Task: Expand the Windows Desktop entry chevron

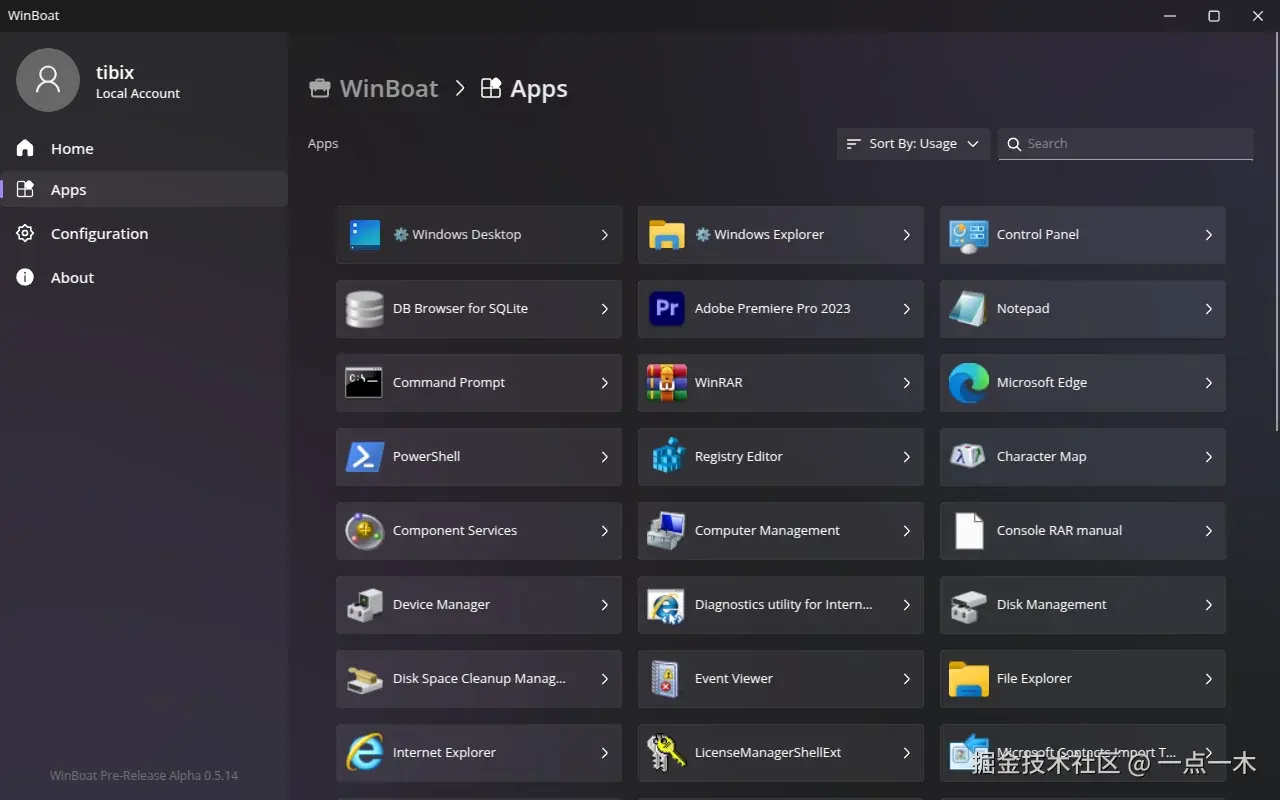Action: pos(603,234)
